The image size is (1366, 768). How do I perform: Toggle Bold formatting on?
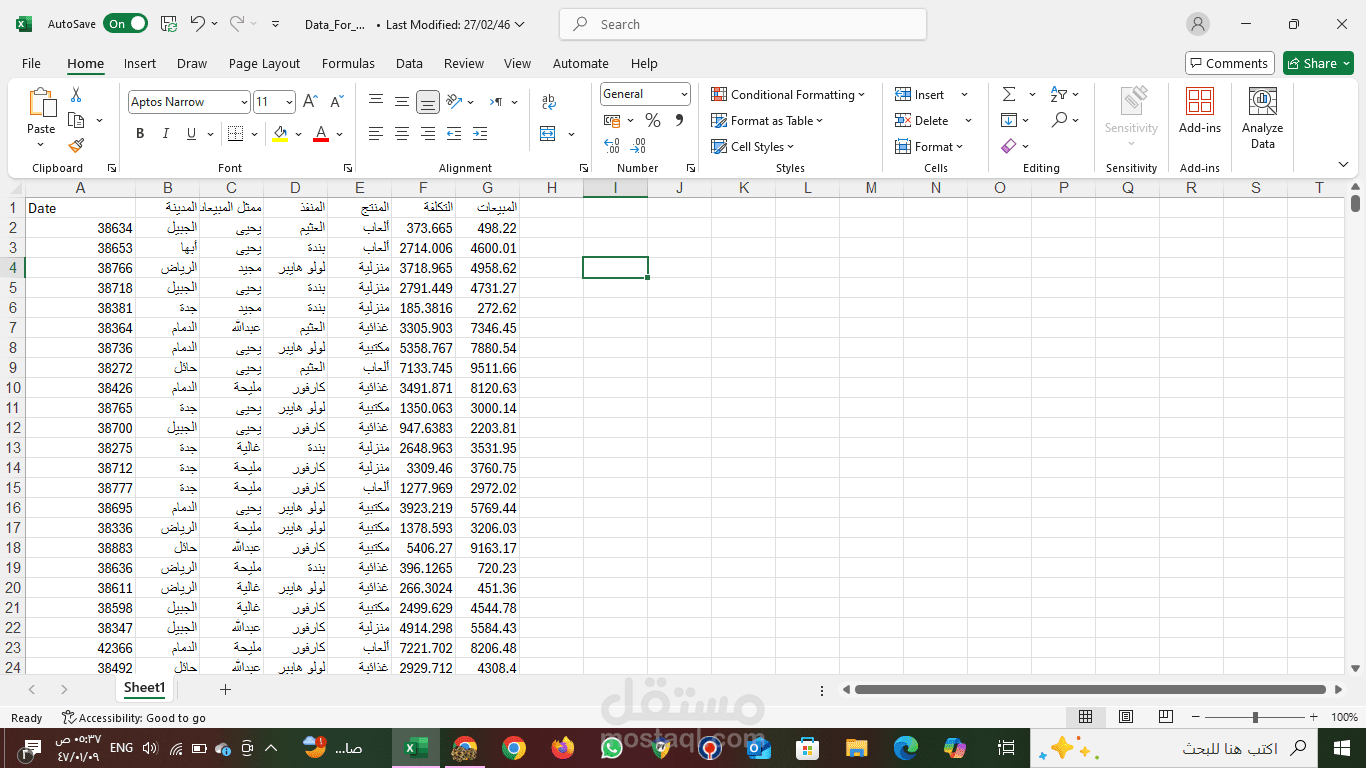pos(140,133)
